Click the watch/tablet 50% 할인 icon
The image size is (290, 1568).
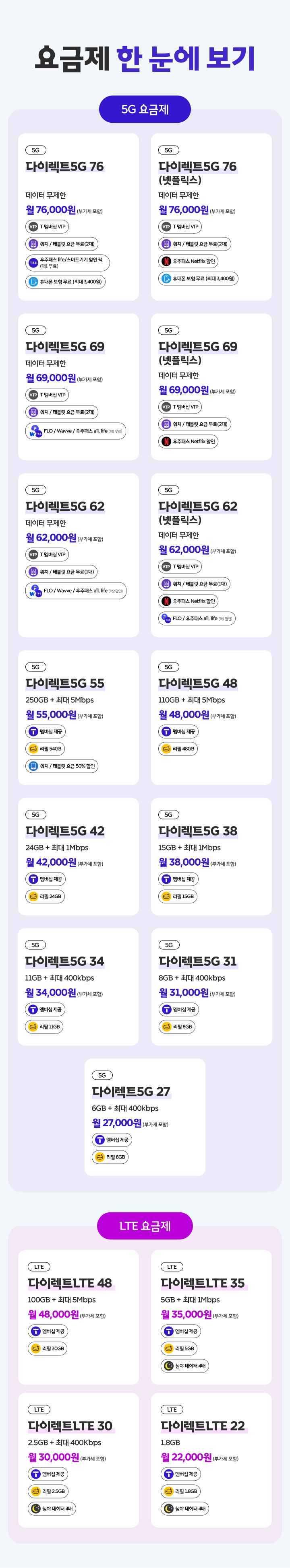click(x=33, y=766)
